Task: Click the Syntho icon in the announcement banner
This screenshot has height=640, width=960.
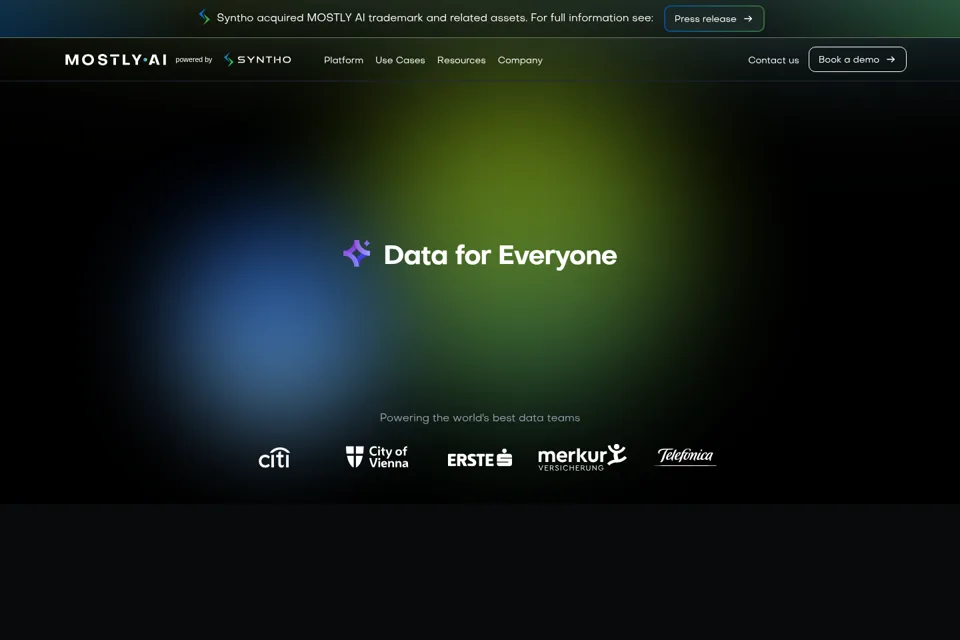Action: 204,18
